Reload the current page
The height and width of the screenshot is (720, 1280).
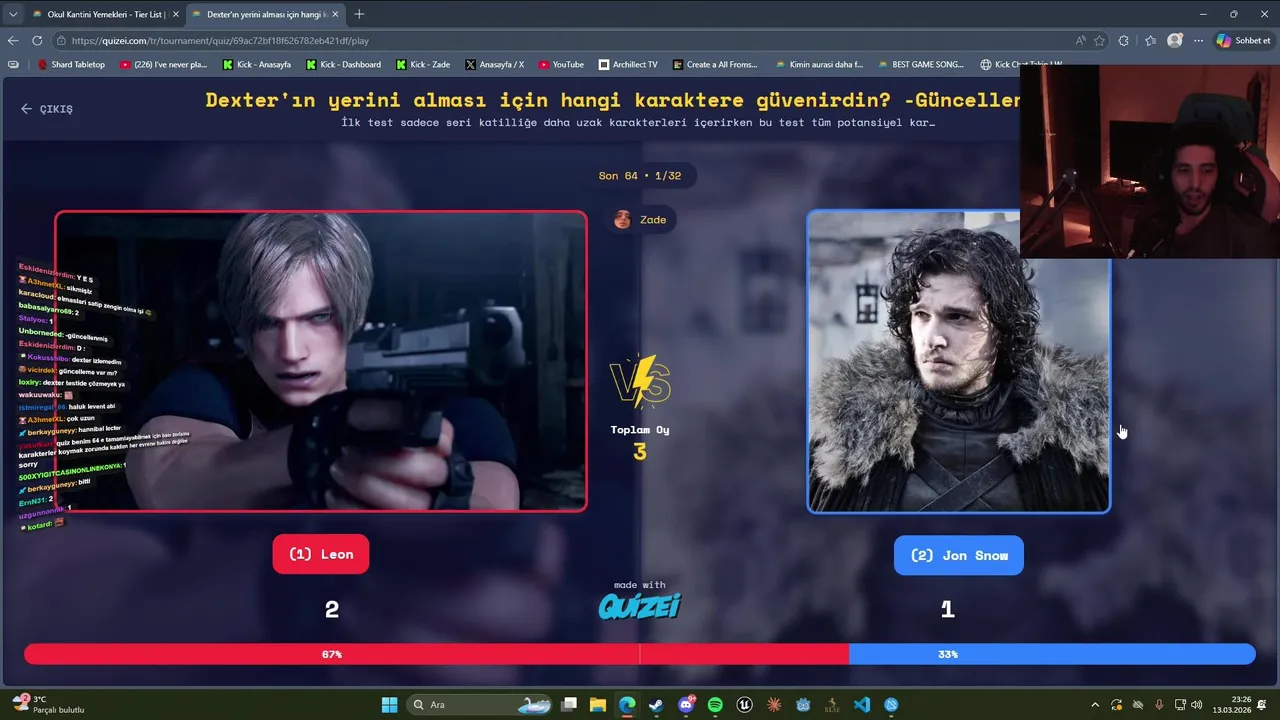(x=37, y=41)
